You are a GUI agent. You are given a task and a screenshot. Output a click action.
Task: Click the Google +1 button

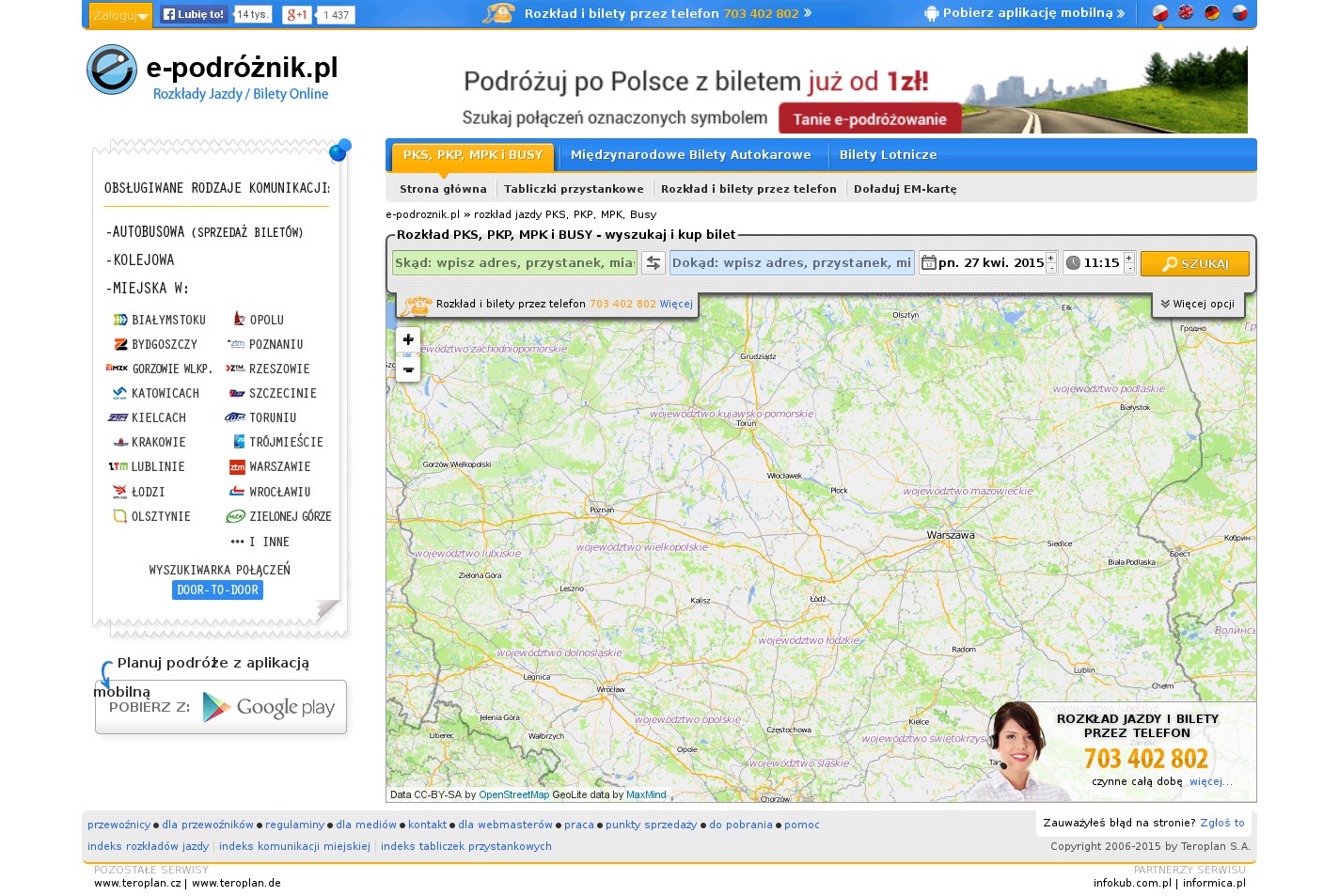(x=296, y=14)
